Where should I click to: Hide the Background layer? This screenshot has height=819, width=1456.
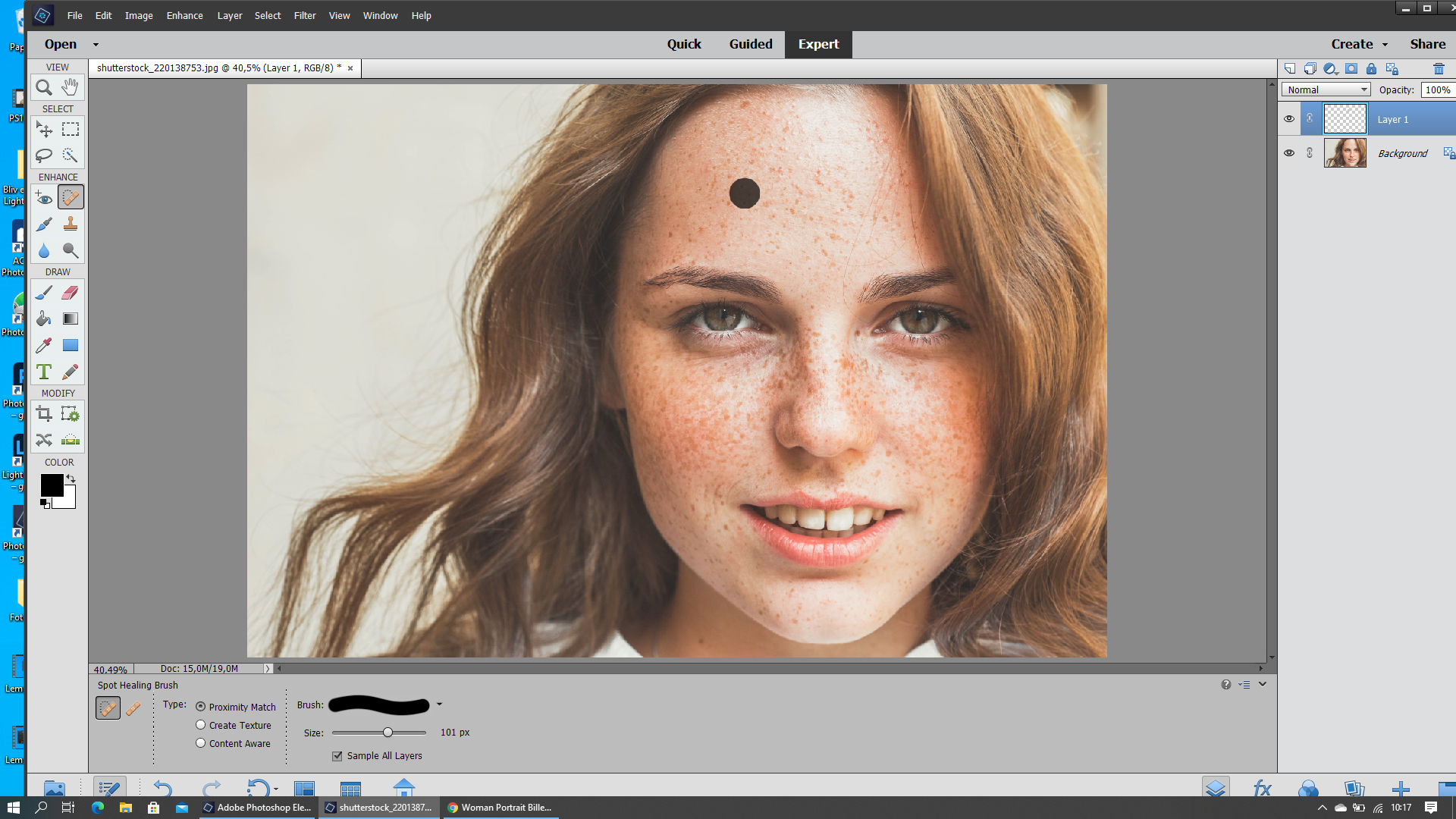point(1289,152)
